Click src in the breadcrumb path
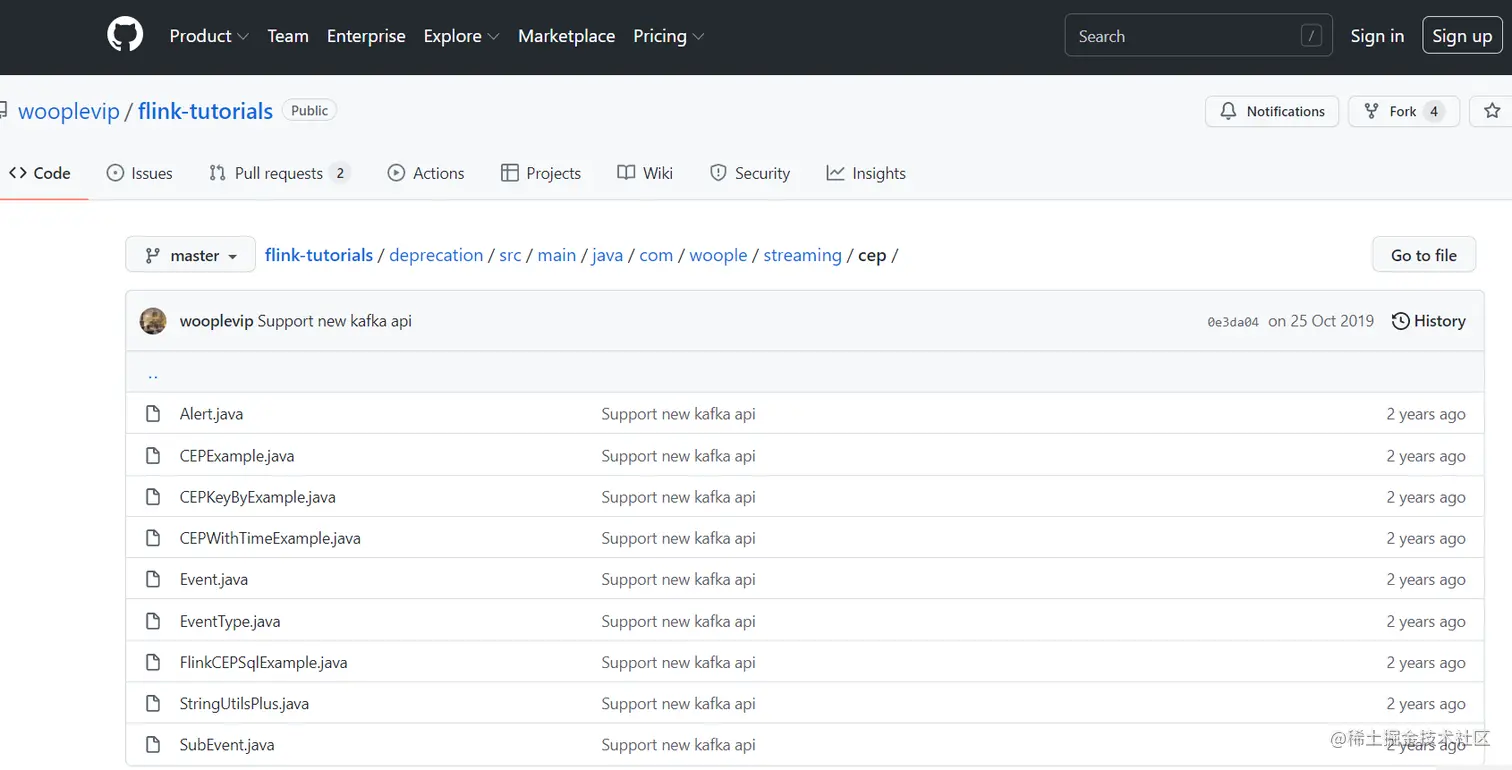Screen dimensions: 1512x770 click(510, 255)
